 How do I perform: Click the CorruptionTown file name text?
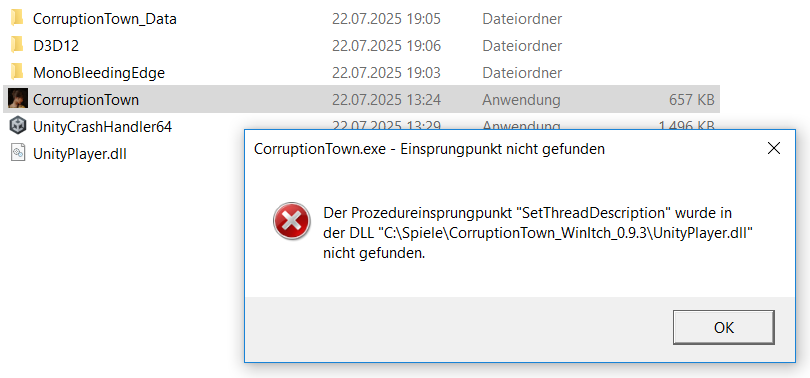86,100
